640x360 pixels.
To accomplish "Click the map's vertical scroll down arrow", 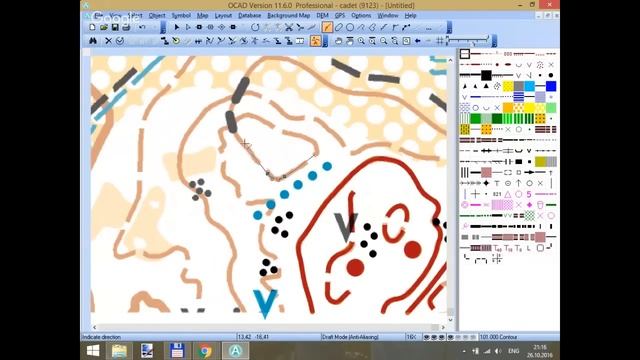I will [450, 320].
